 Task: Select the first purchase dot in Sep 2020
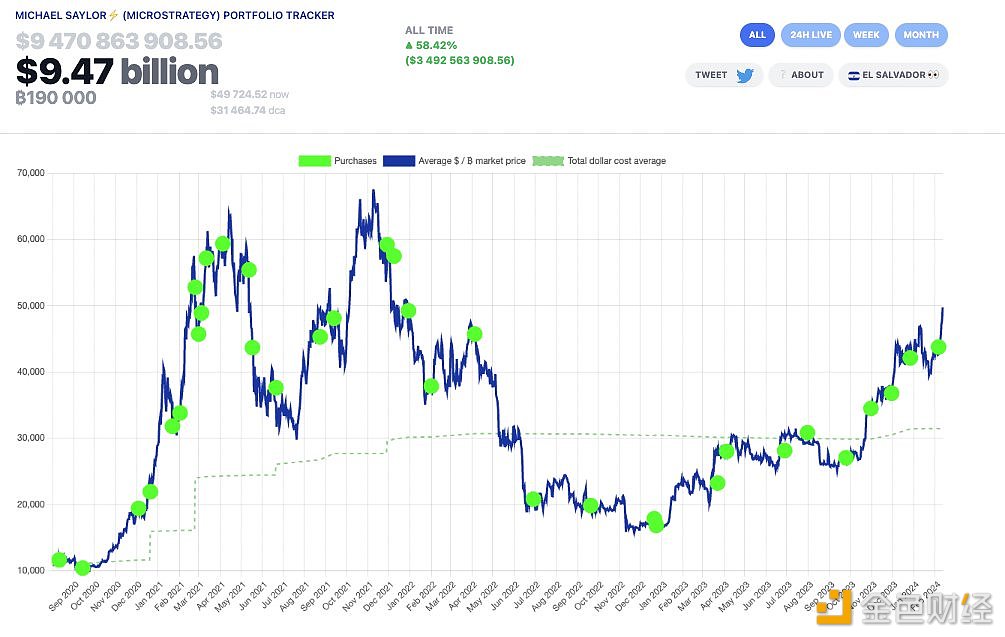pyautogui.click(x=59, y=559)
